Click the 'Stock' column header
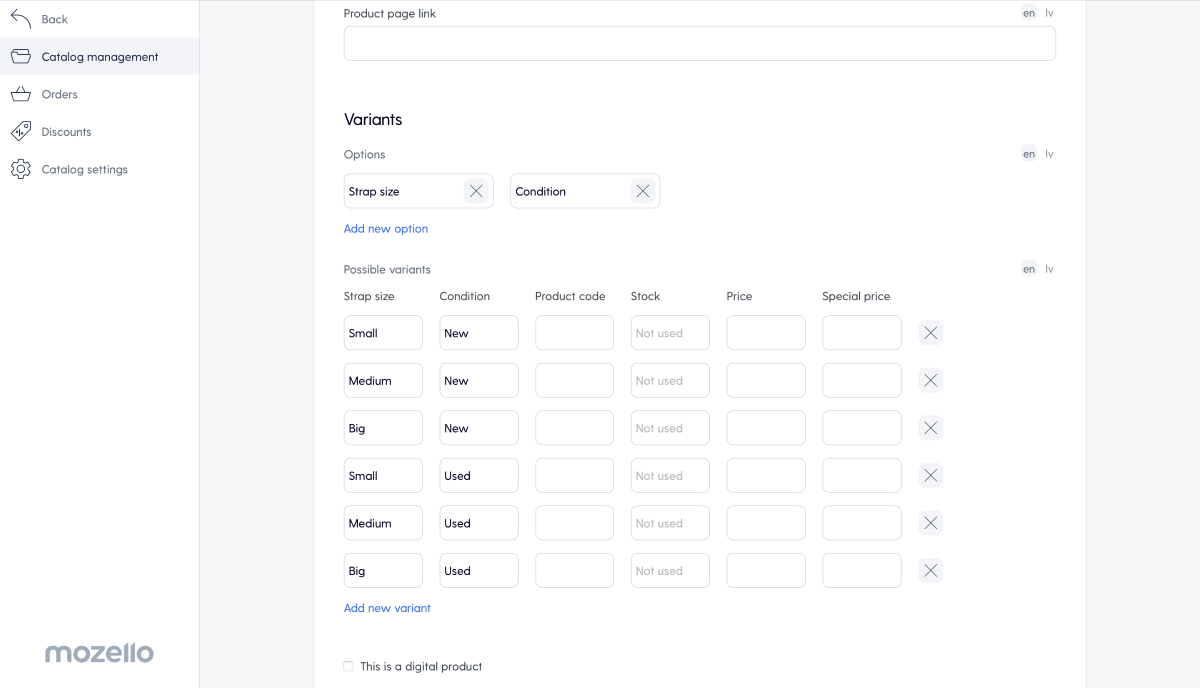 (645, 296)
